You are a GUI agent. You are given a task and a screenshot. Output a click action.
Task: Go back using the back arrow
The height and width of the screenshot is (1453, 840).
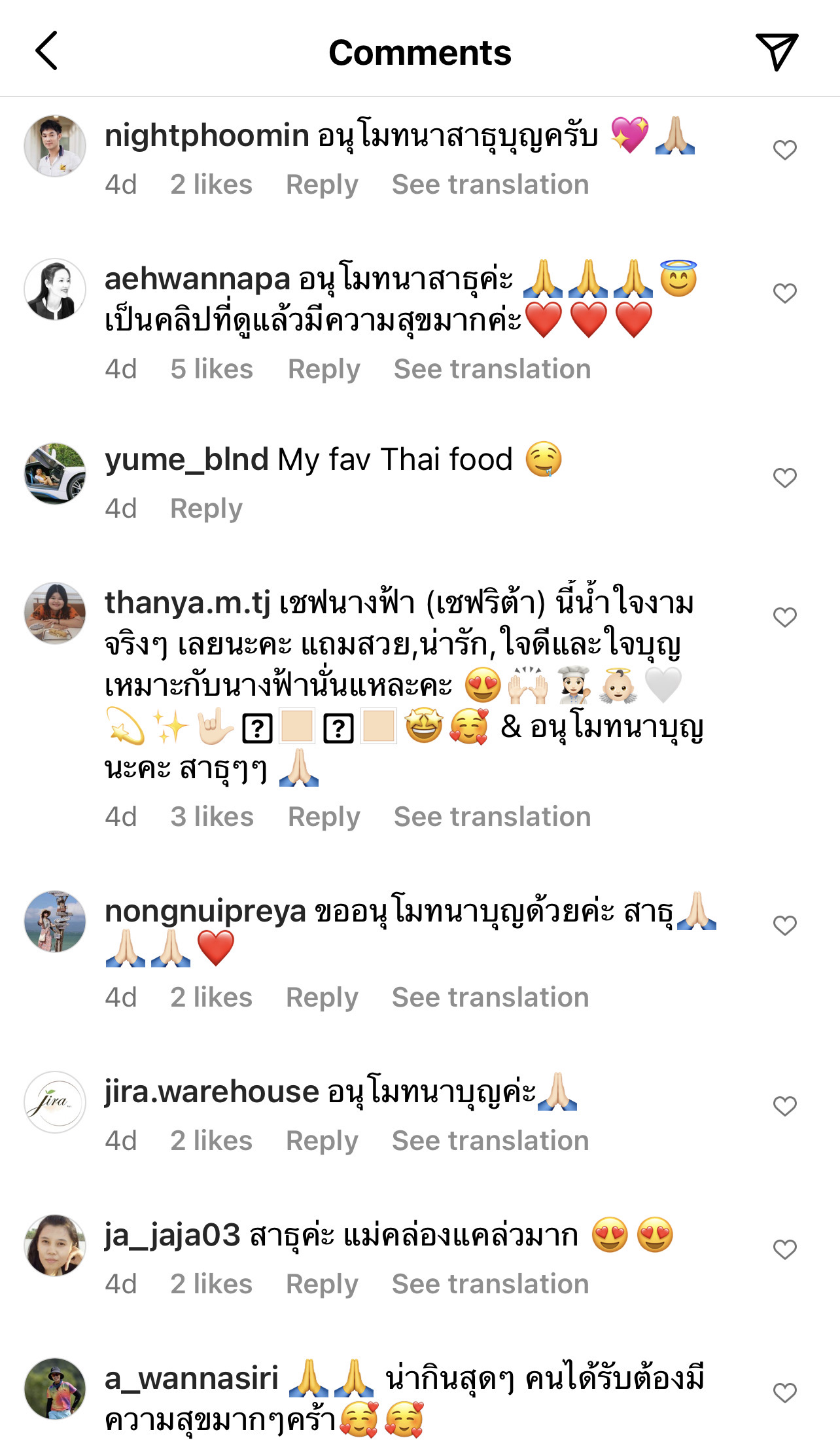click(46, 51)
